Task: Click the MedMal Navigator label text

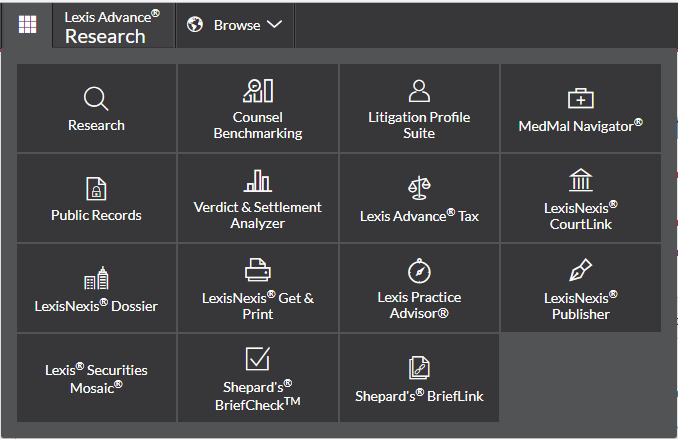Action: pyautogui.click(x=581, y=126)
